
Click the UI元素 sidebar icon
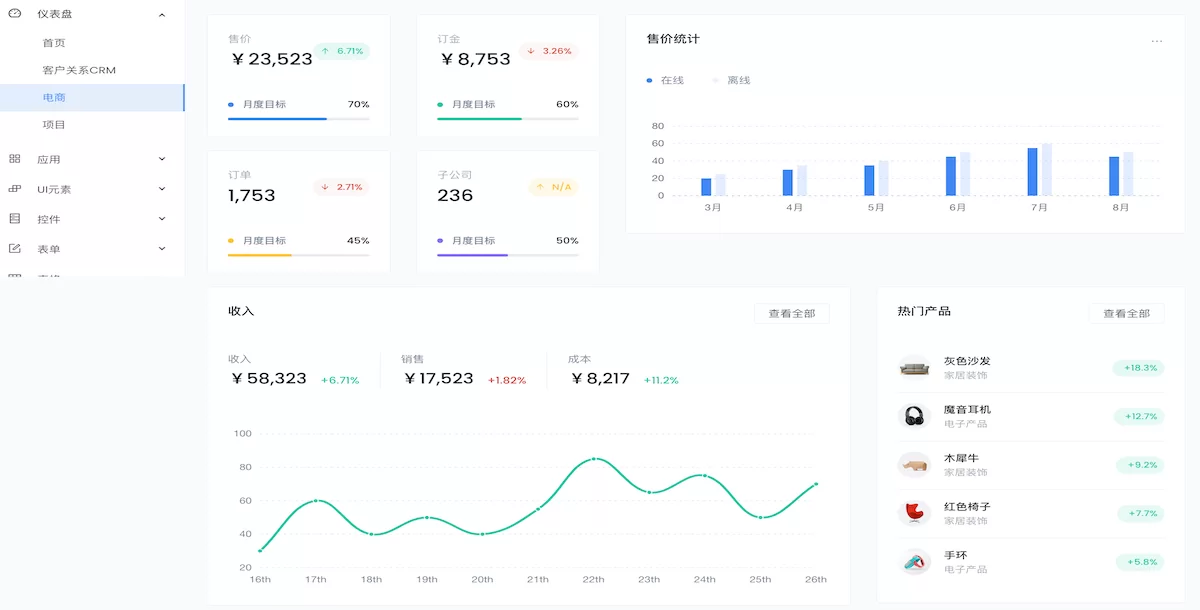14,188
